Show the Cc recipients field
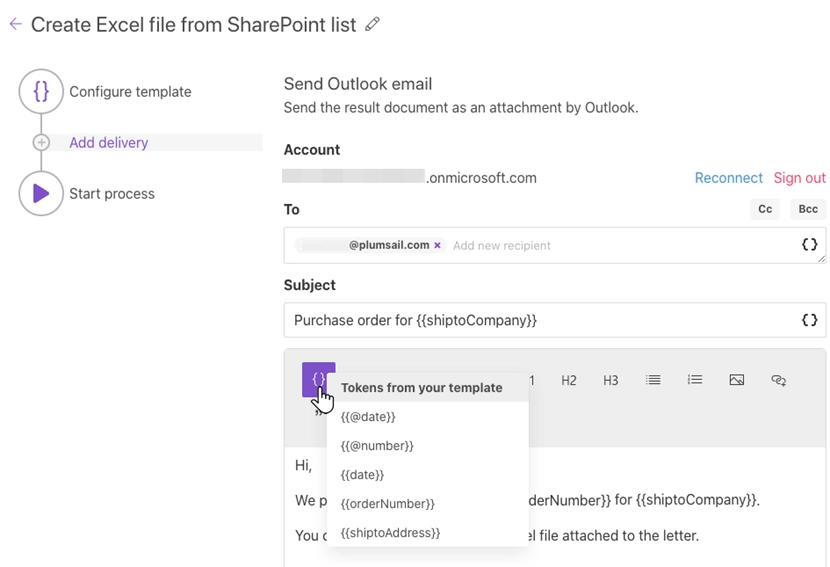Viewport: 830px width, 567px height. (x=765, y=209)
